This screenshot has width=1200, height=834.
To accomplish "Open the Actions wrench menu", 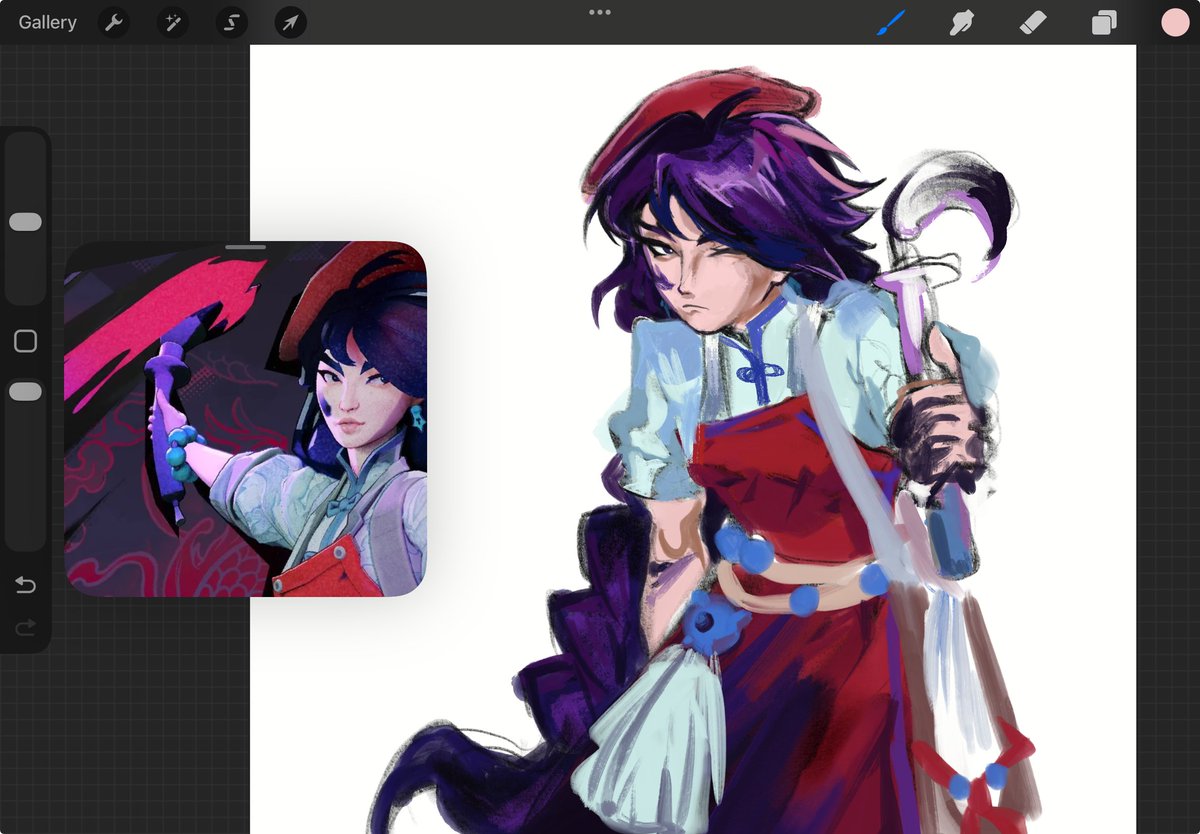I will (114, 22).
